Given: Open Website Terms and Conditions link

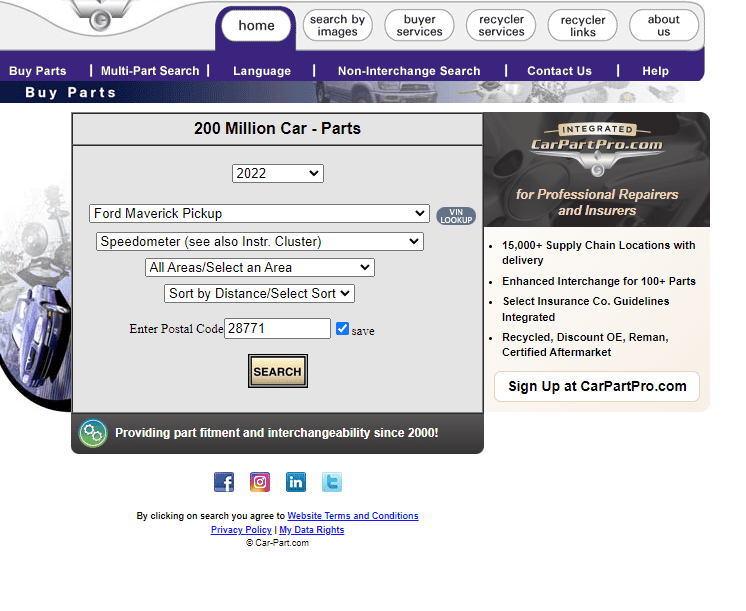Looking at the screenshot, I should [x=353, y=516].
